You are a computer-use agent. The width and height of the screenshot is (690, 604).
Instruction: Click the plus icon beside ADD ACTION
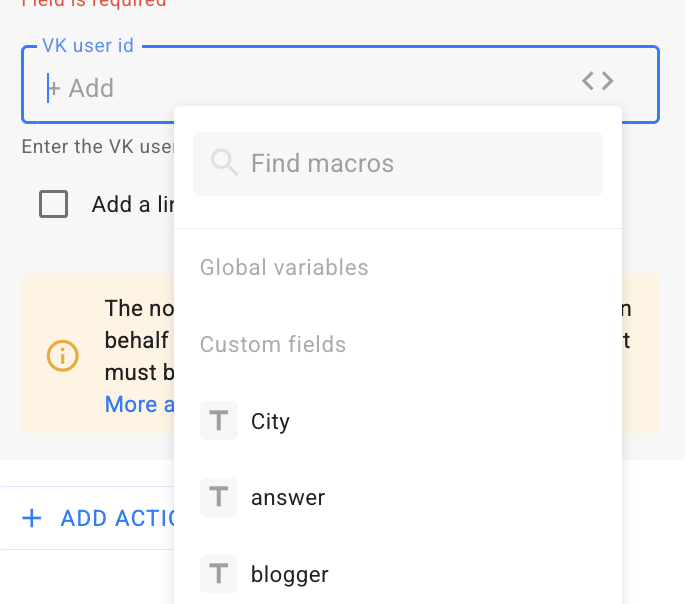click(x=33, y=518)
